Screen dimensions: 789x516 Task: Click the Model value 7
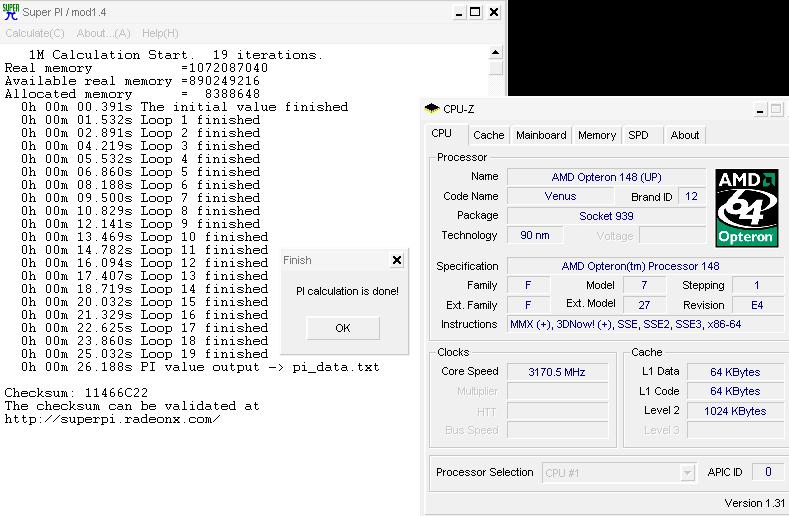644,285
